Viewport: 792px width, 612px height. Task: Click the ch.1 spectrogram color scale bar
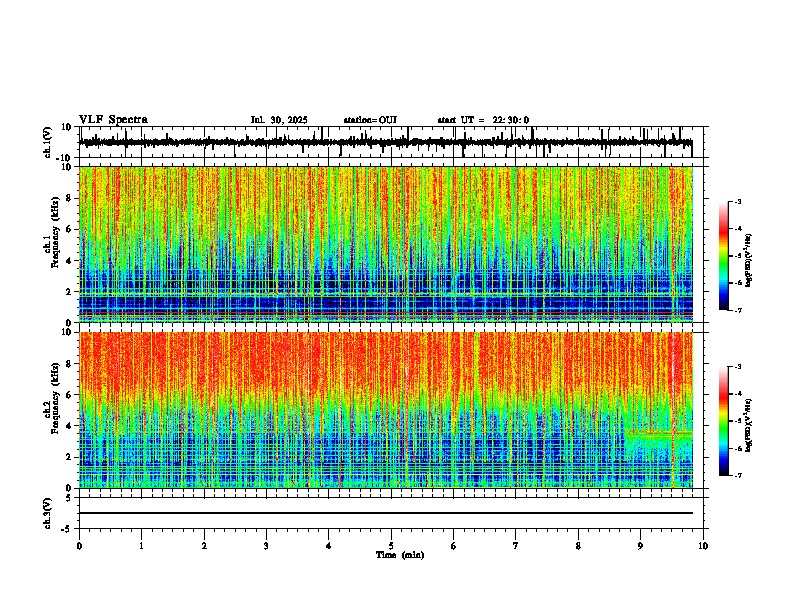coord(724,256)
